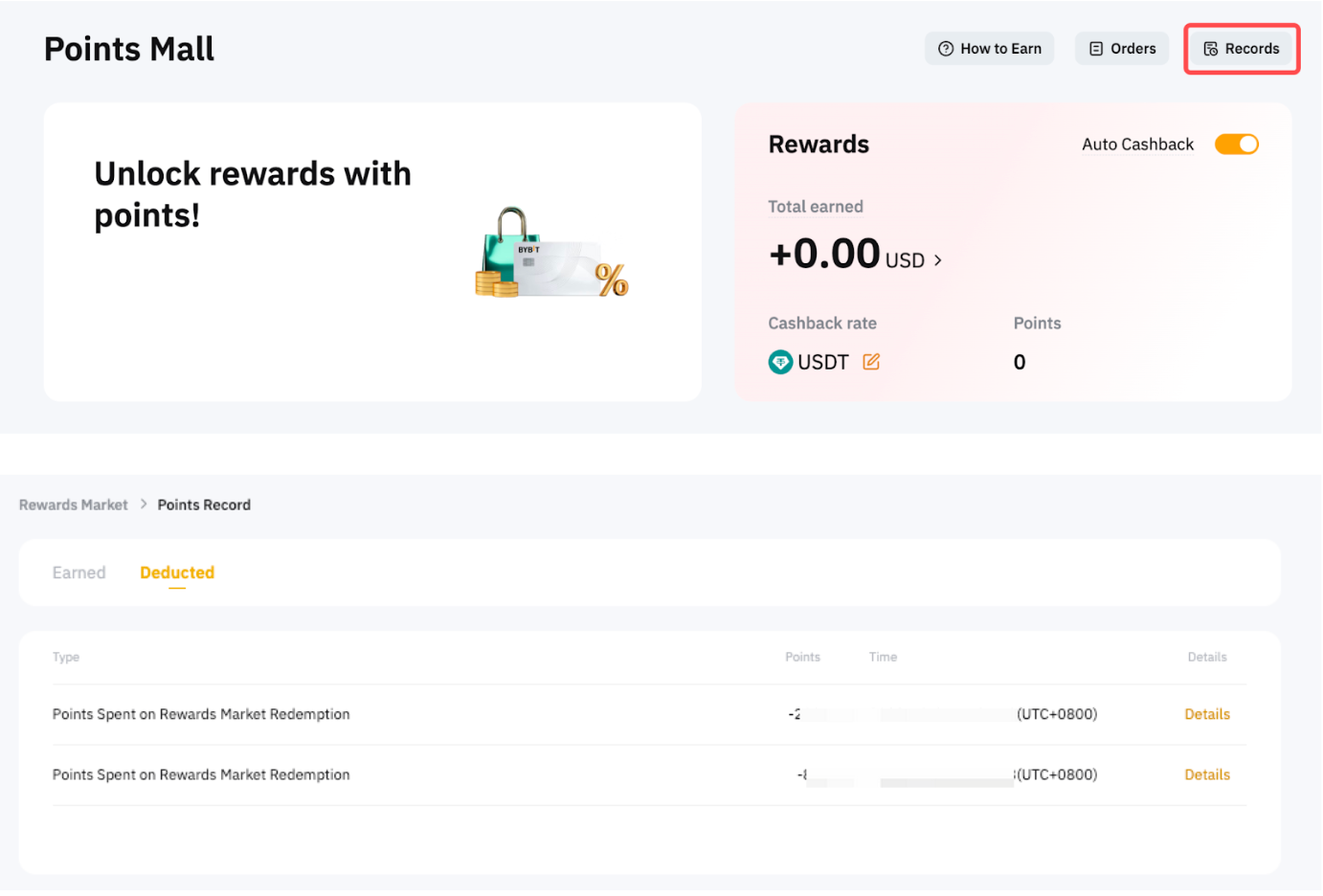Click the question mark How to Earn icon

(946, 49)
